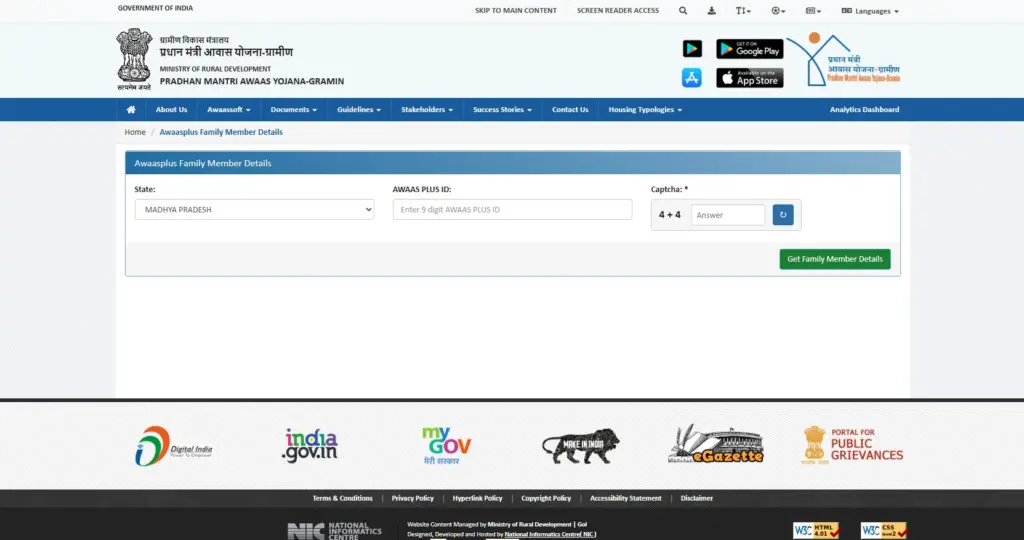Screen dimensions: 1024x540
Task: Expand the Guidelines menu
Action: click(x=359, y=110)
